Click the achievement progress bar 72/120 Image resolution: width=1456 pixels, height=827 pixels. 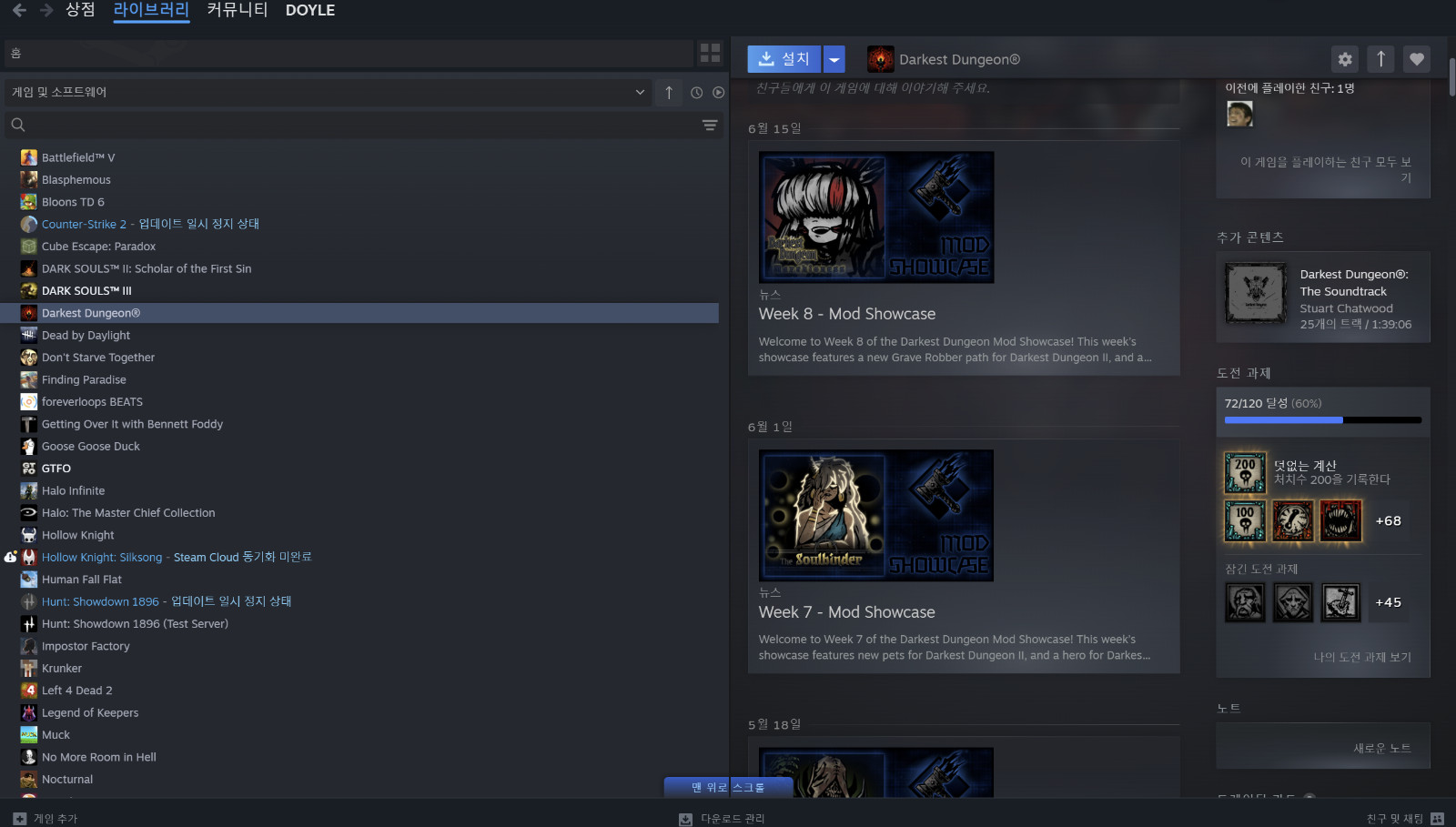click(x=1323, y=419)
